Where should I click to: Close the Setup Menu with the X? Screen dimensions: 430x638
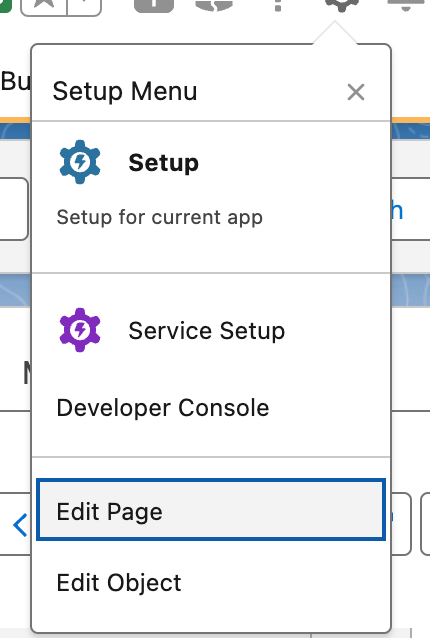tap(356, 92)
